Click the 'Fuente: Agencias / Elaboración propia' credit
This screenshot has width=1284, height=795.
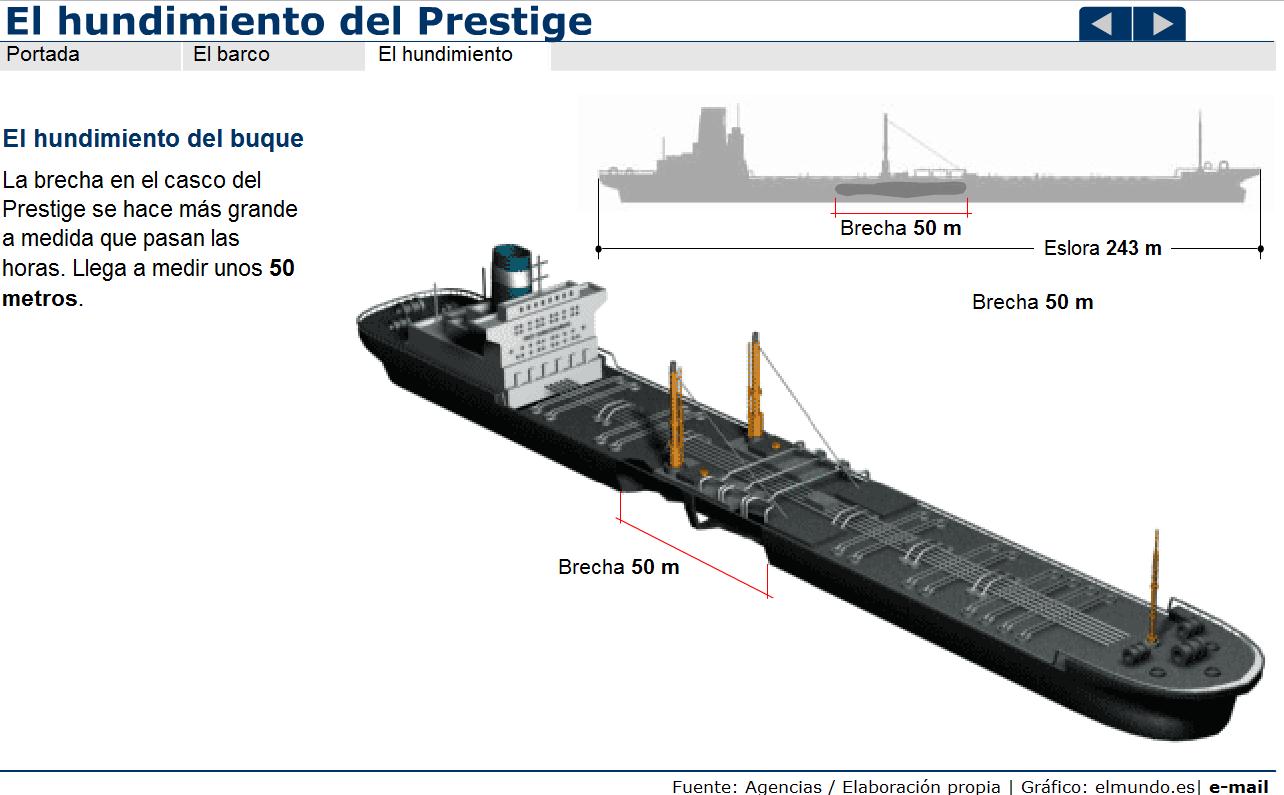(836, 786)
